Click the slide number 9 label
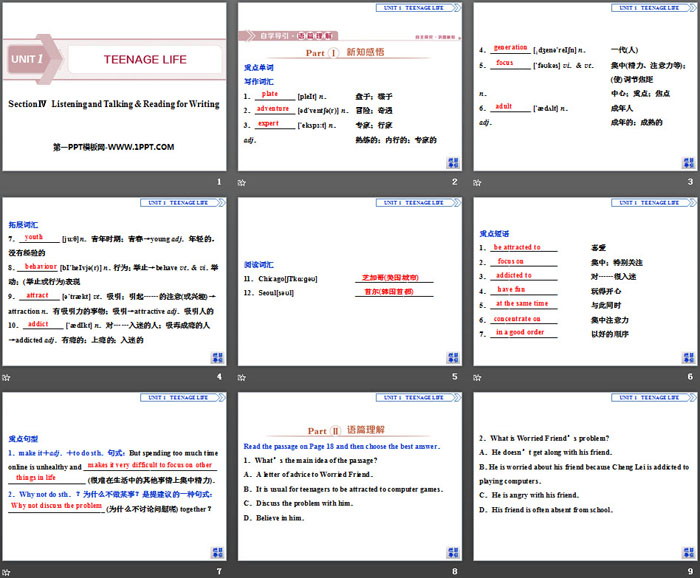This screenshot has width=700, height=578. tap(690, 571)
